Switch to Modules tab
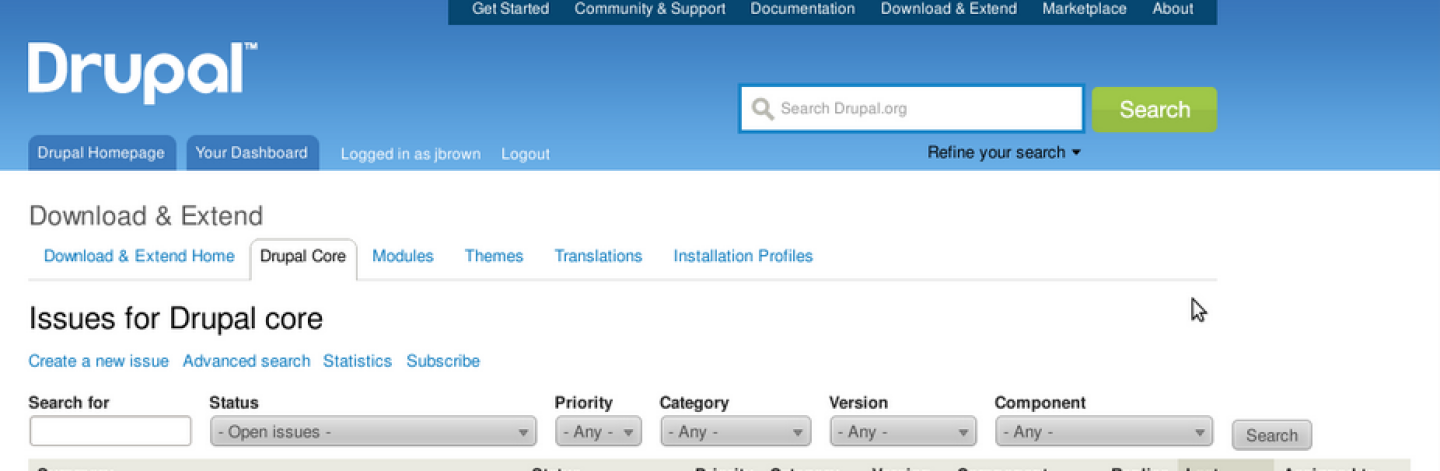Viewport: 1440px width, 471px height. tap(403, 256)
